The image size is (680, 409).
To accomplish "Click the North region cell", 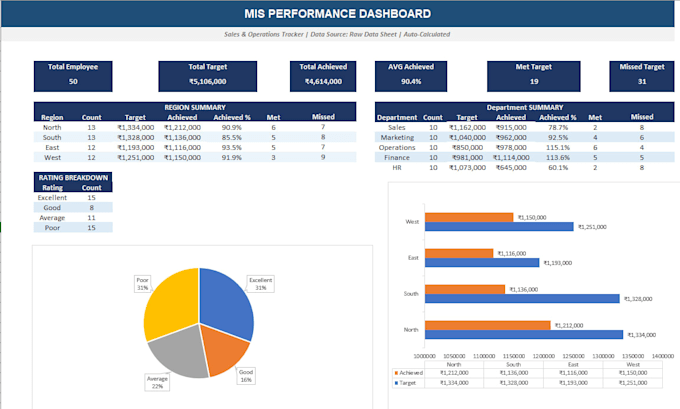I will point(52,128).
